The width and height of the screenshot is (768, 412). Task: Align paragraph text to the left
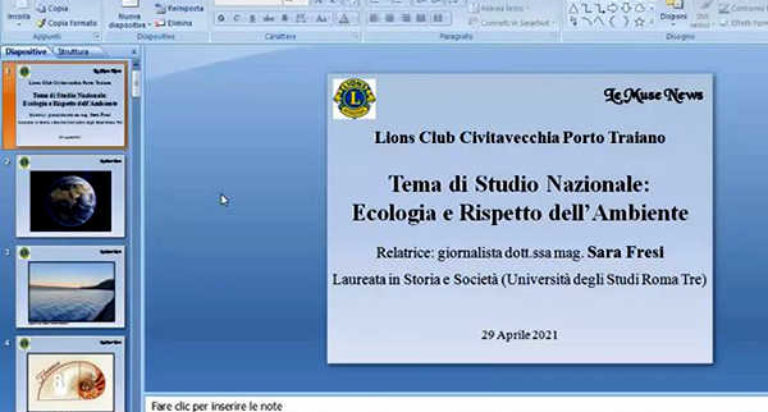[x=374, y=18]
